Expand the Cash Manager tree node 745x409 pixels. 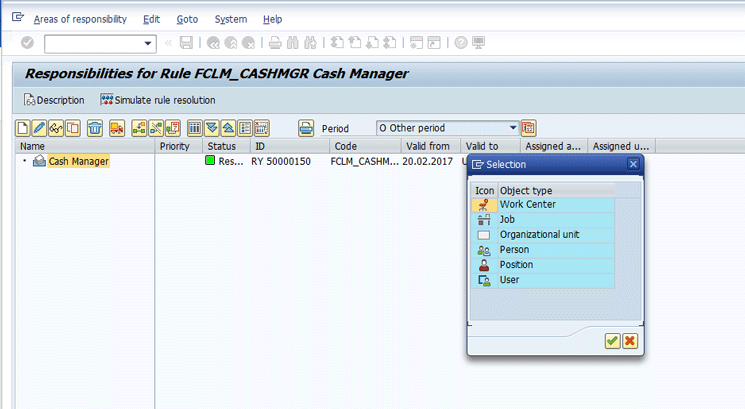point(24,161)
